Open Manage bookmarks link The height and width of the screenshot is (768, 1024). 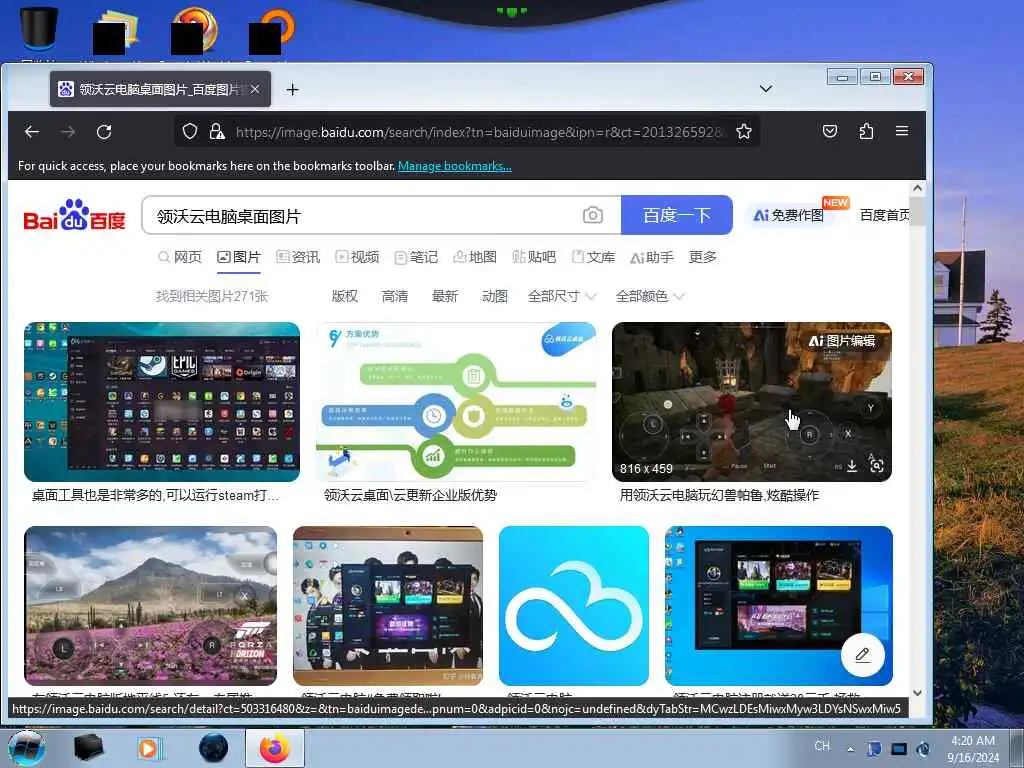coord(455,166)
